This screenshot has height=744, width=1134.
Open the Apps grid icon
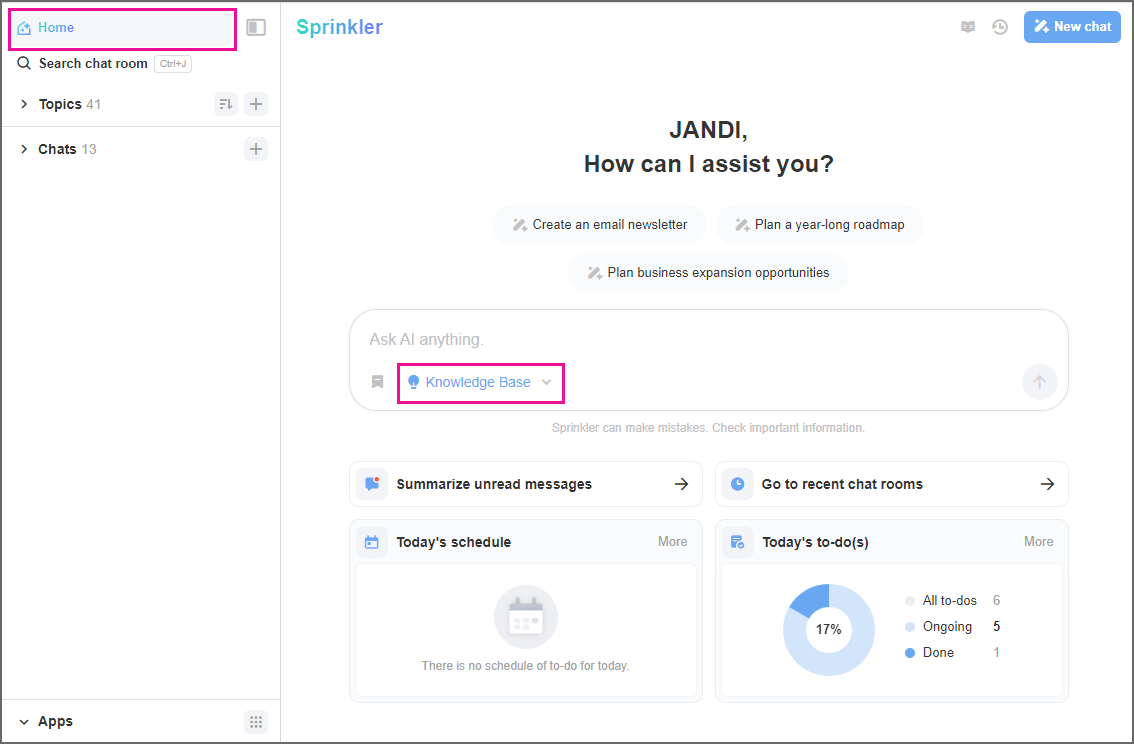(256, 722)
